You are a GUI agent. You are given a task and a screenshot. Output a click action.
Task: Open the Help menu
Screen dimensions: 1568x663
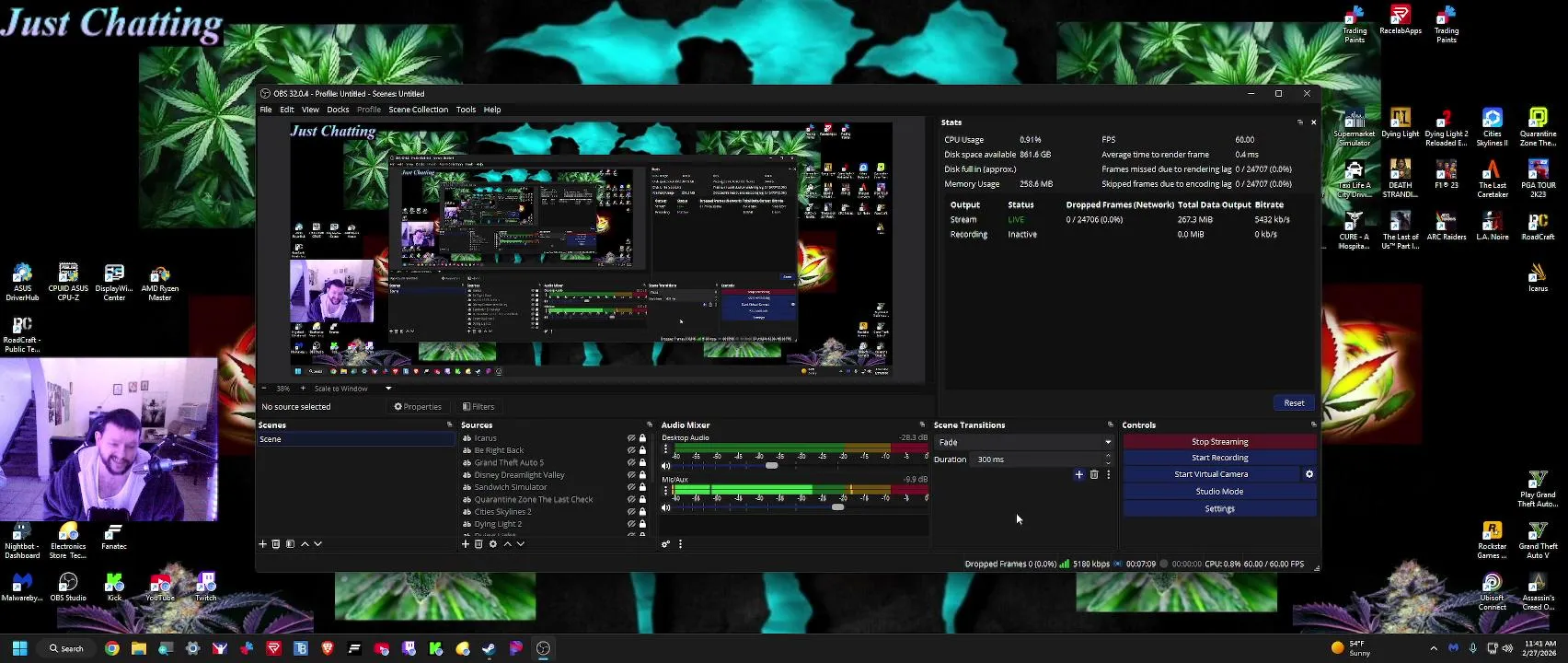tap(492, 110)
